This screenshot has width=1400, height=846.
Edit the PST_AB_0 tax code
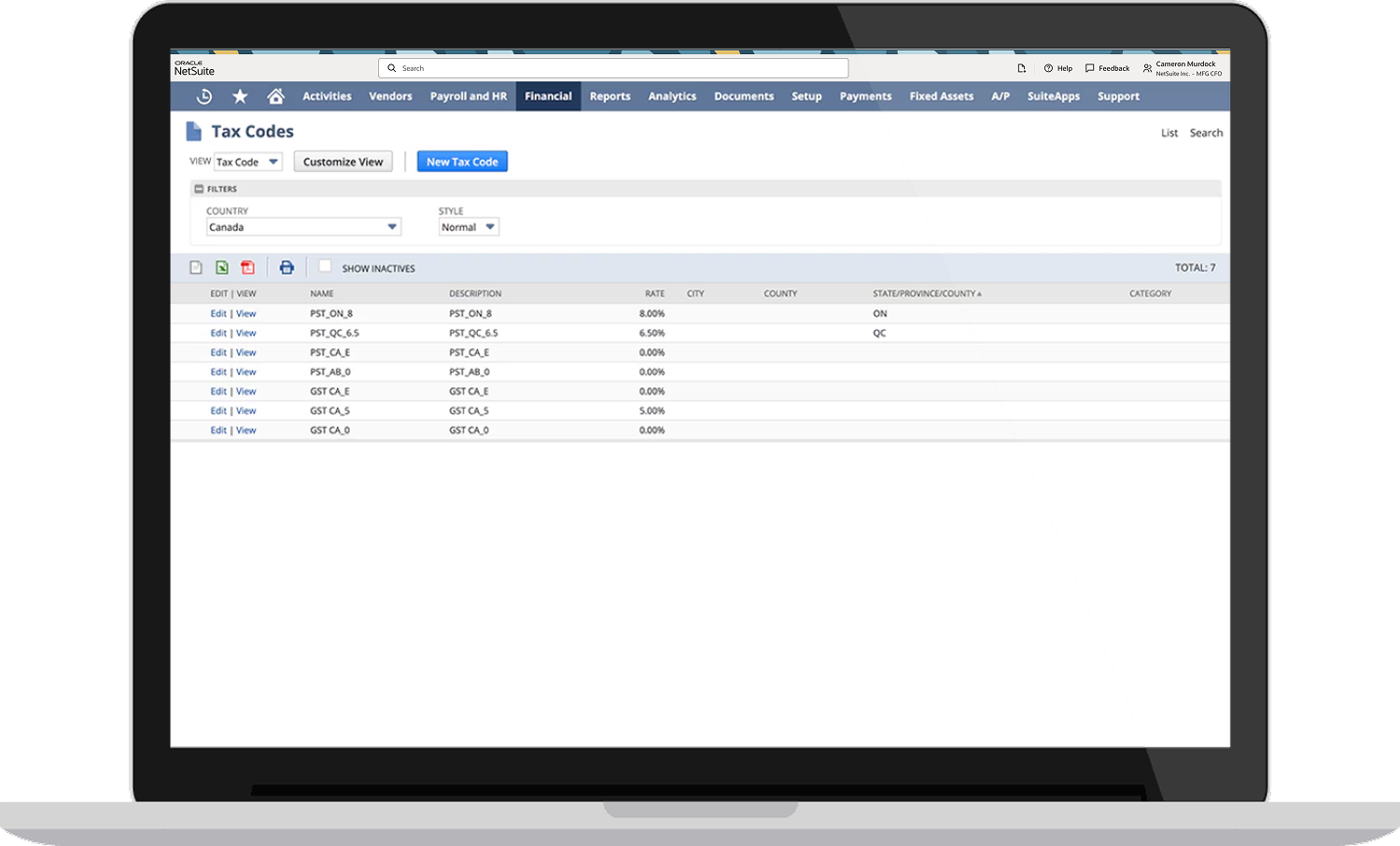pyautogui.click(x=218, y=372)
